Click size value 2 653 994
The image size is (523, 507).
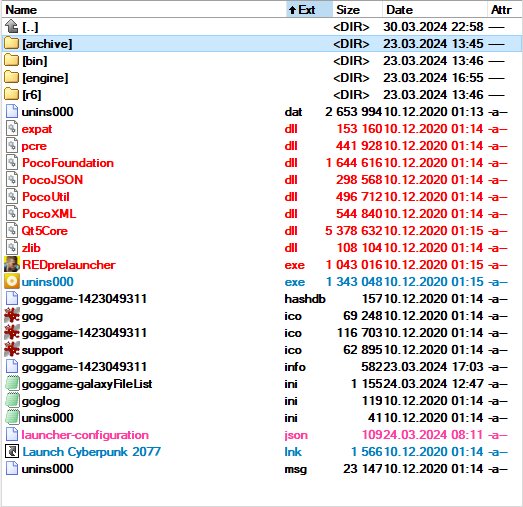[353, 112]
